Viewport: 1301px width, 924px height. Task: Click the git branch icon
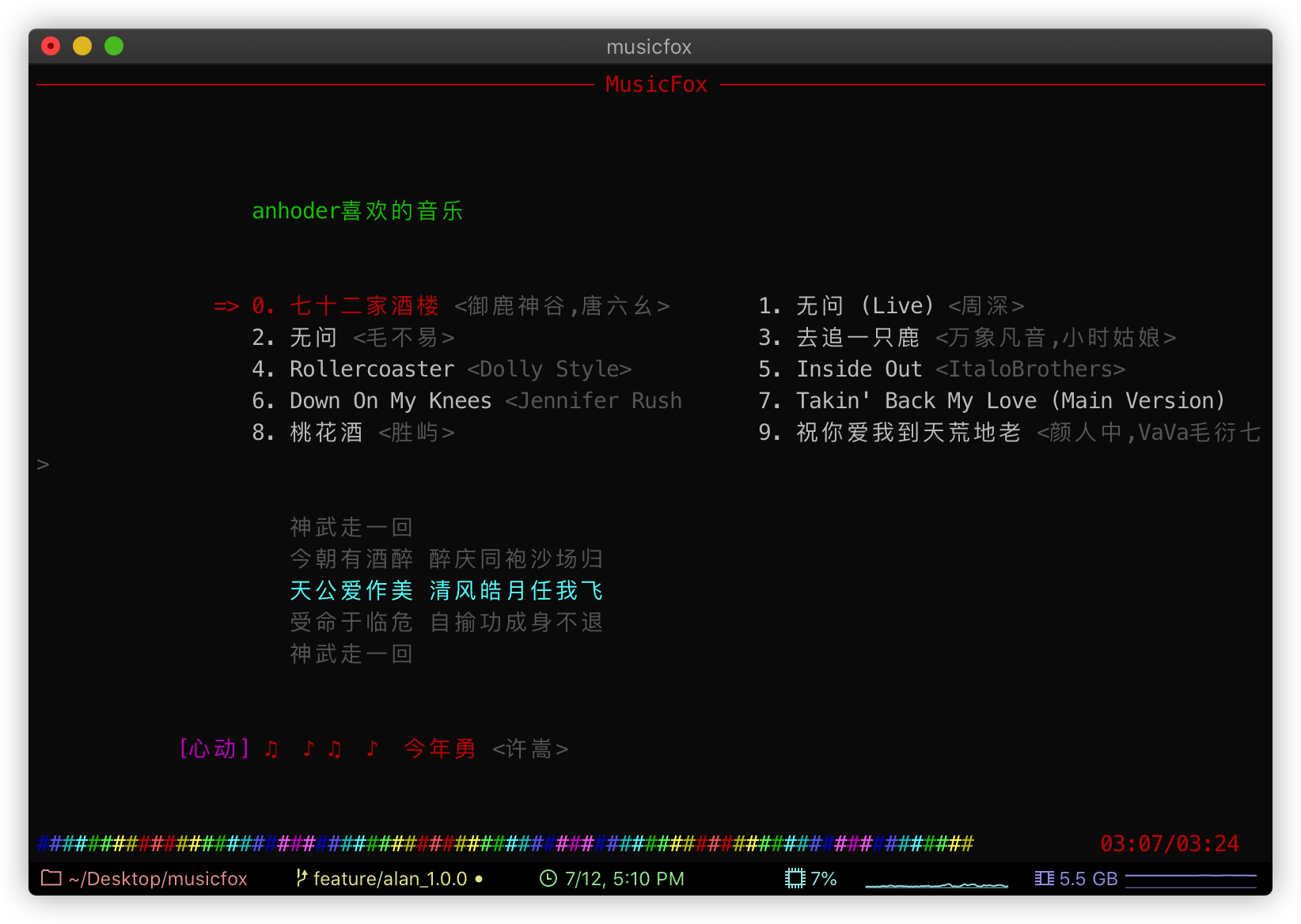(x=302, y=878)
